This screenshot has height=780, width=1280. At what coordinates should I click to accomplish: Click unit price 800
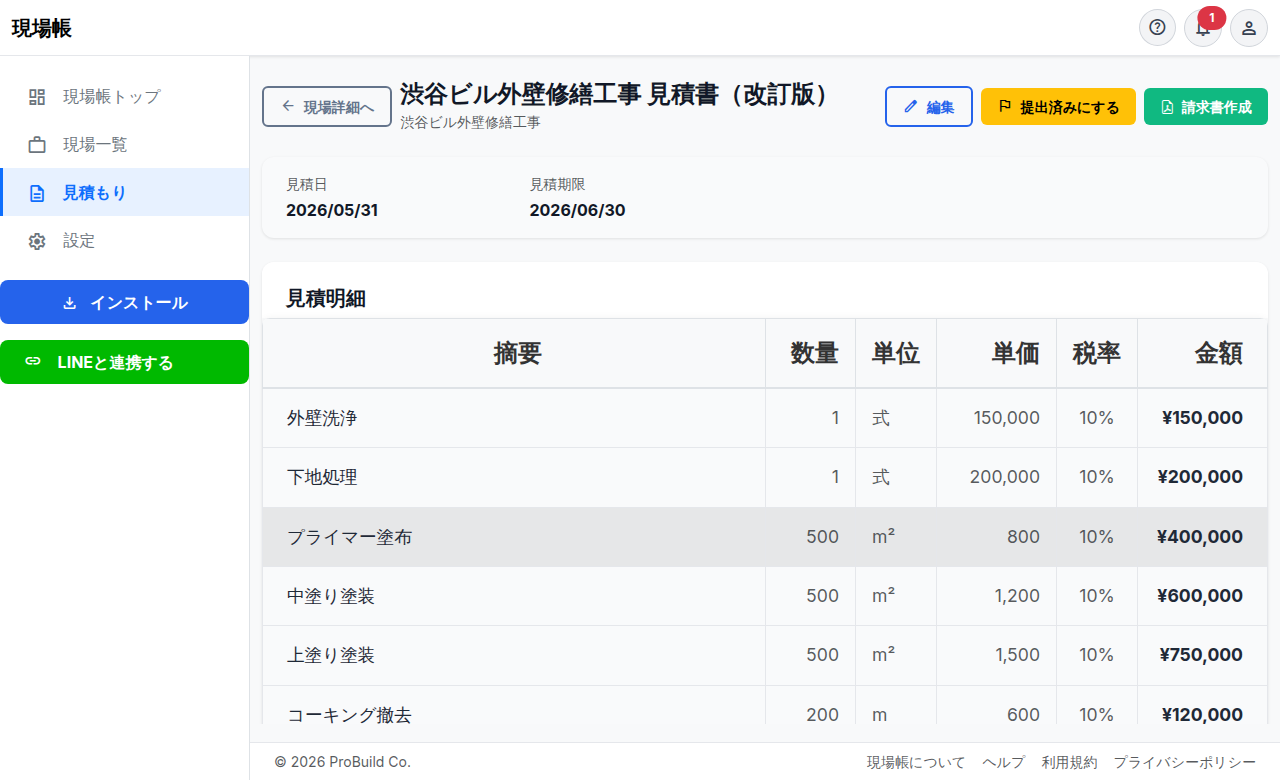point(1024,537)
